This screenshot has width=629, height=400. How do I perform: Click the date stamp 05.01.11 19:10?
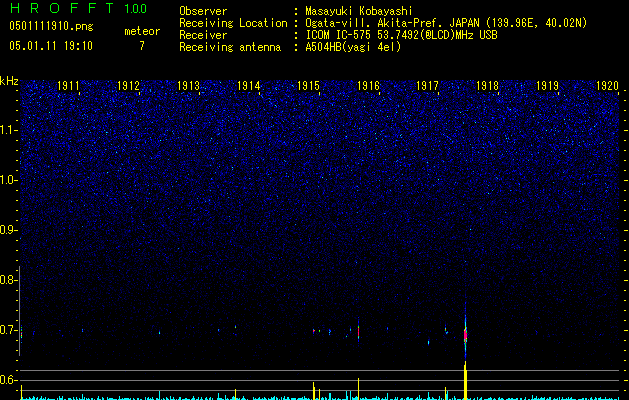(51, 46)
